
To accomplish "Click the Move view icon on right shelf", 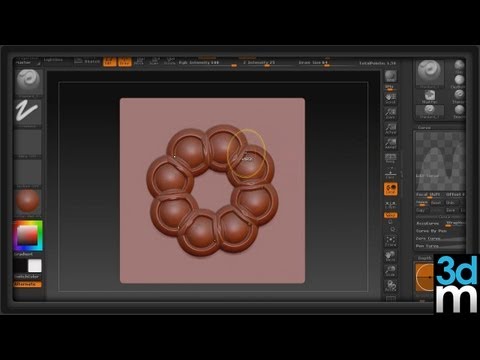I will [x=390, y=256].
